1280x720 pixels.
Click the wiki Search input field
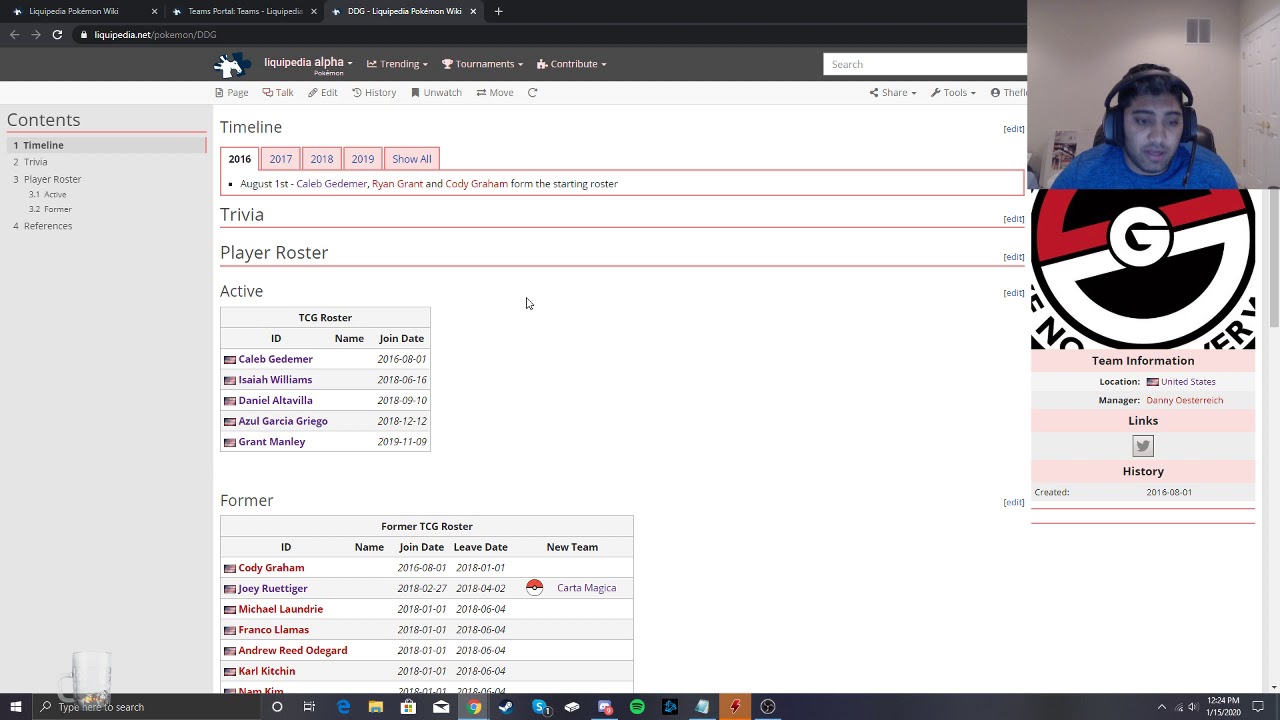click(925, 64)
